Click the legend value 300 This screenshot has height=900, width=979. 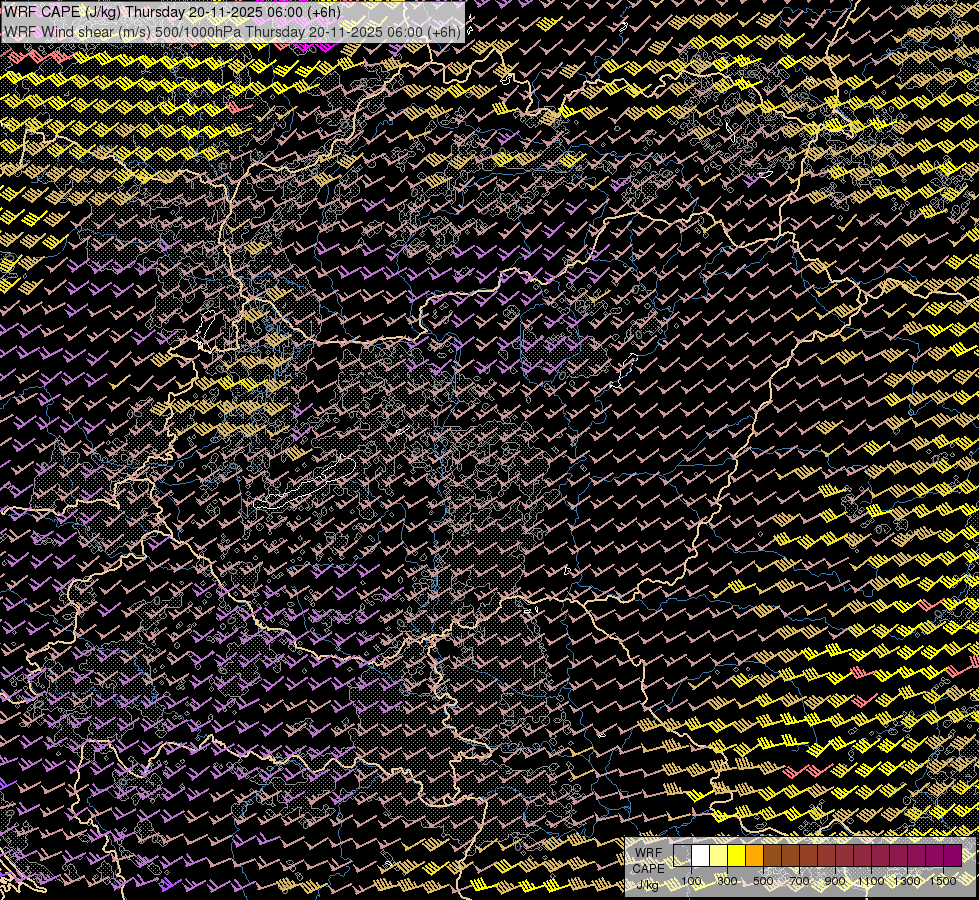tap(727, 881)
